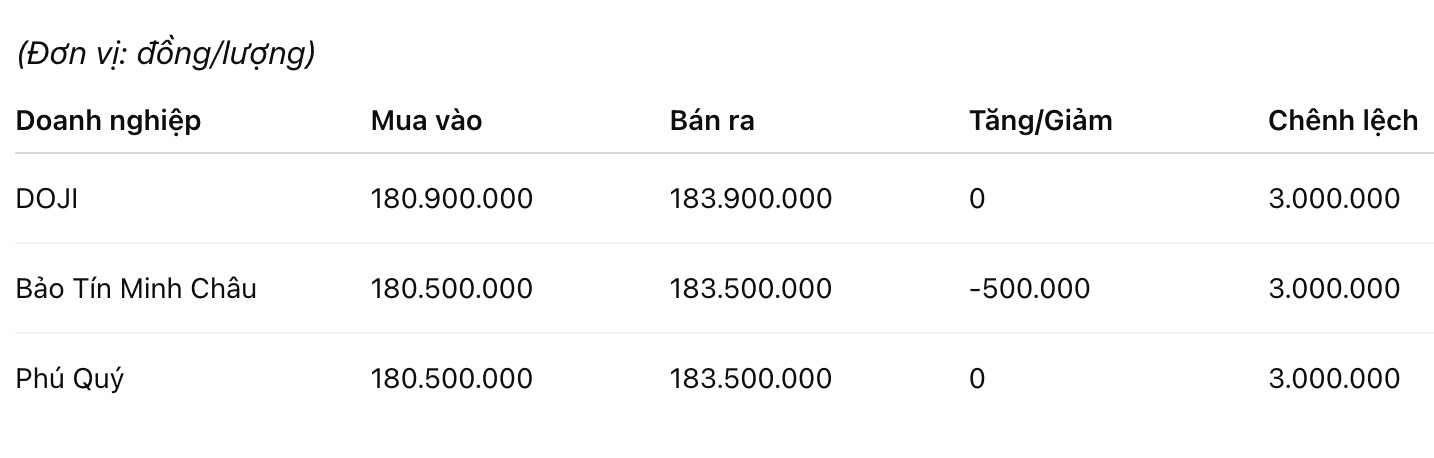1434x458 pixels.
Task: Click the Mua vào column header
Action: [x=426, y=121]
